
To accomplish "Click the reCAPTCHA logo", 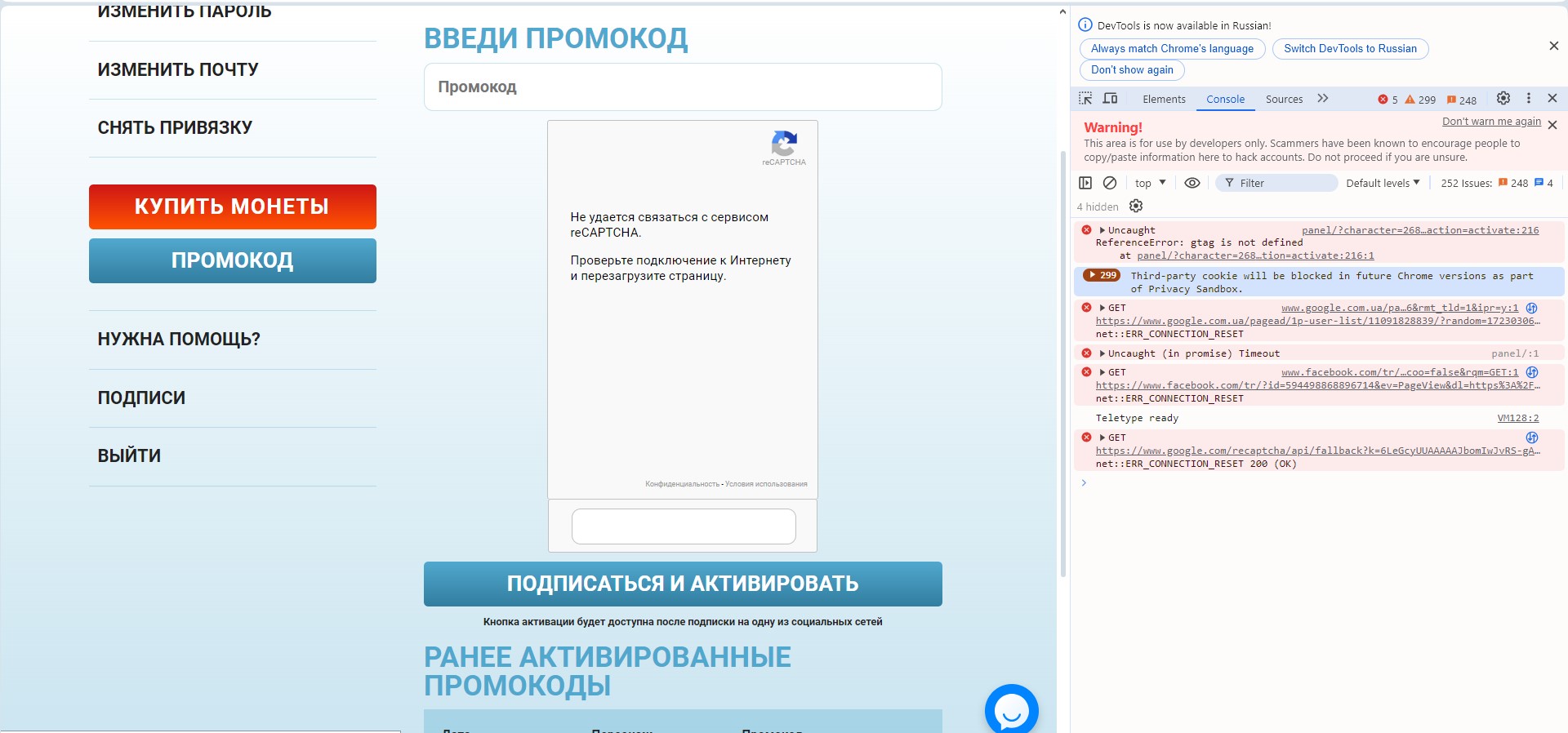I will (784, 144).
